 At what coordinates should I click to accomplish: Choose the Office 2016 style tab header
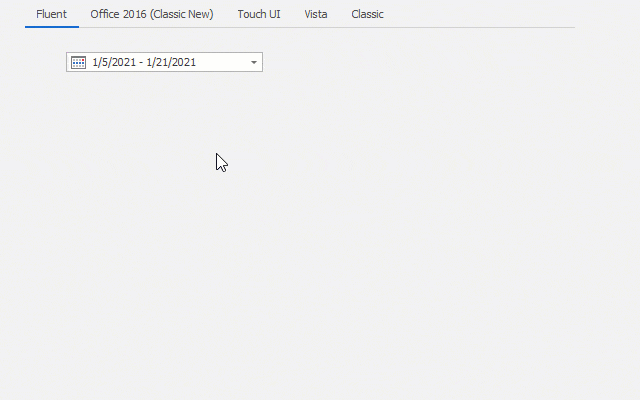click(152, 14)
